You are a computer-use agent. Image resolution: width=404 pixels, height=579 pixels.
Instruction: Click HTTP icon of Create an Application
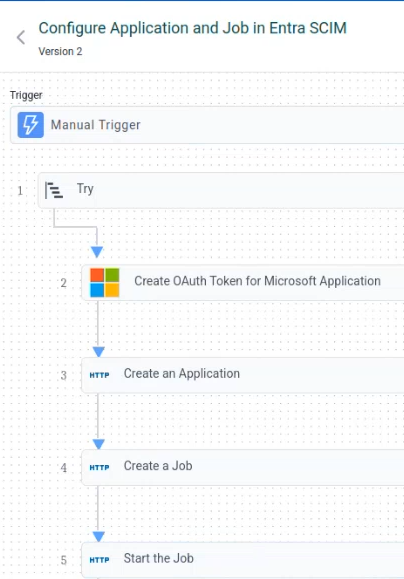pyautogui.click(x=99, y=375)
